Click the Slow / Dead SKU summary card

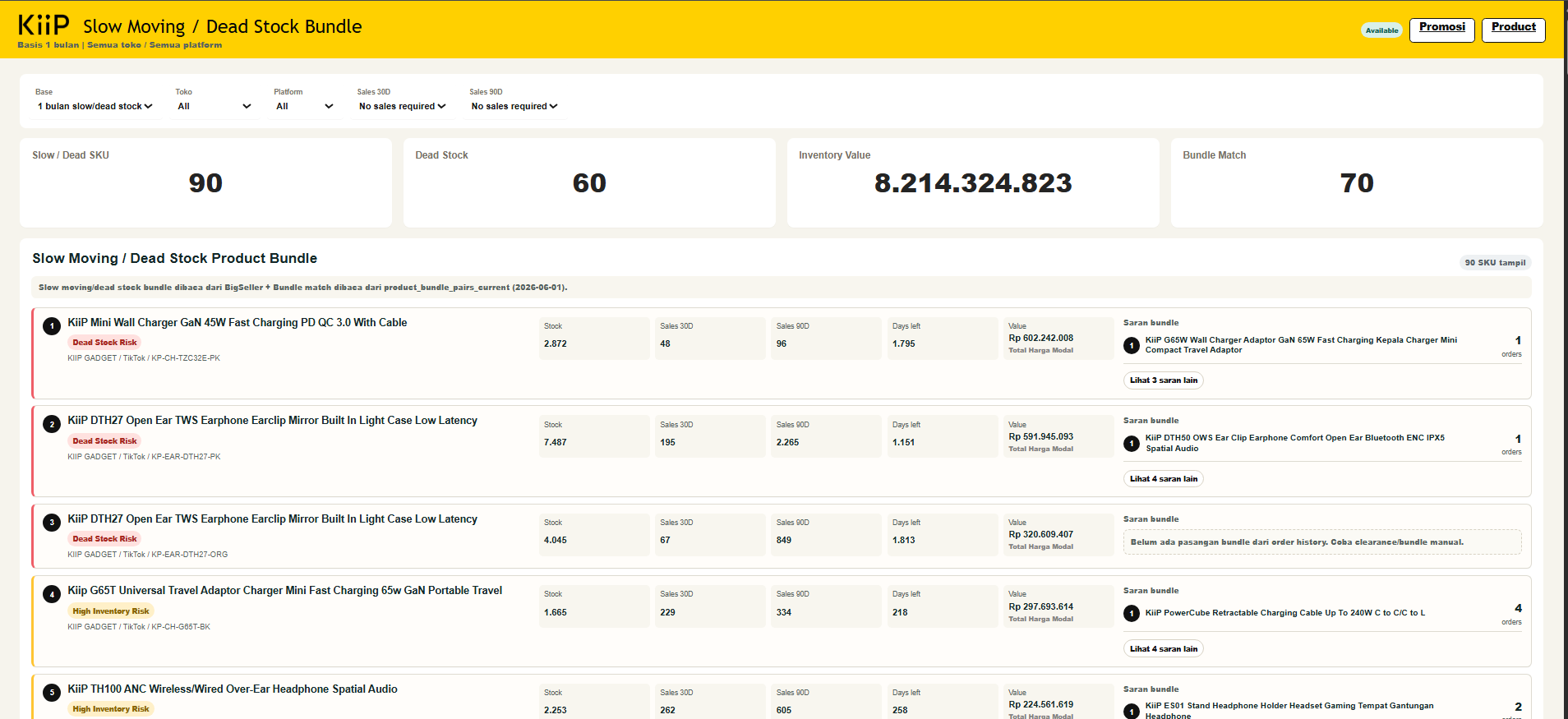pos(205,182)
